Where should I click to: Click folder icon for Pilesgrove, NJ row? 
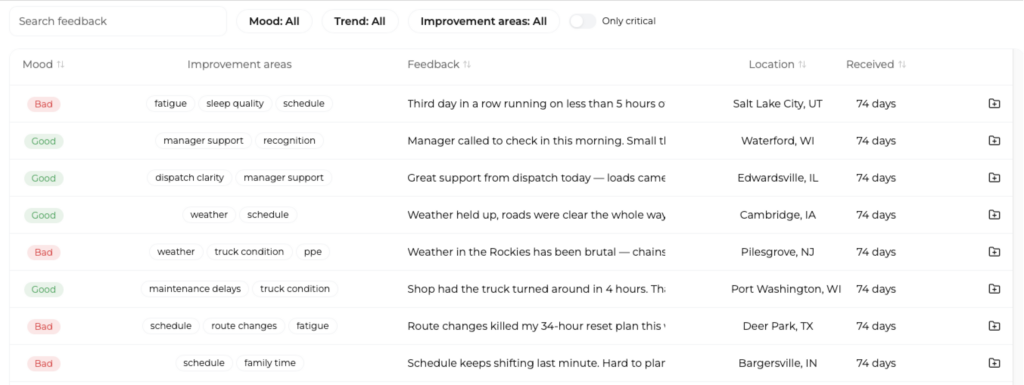pos(994,252)
